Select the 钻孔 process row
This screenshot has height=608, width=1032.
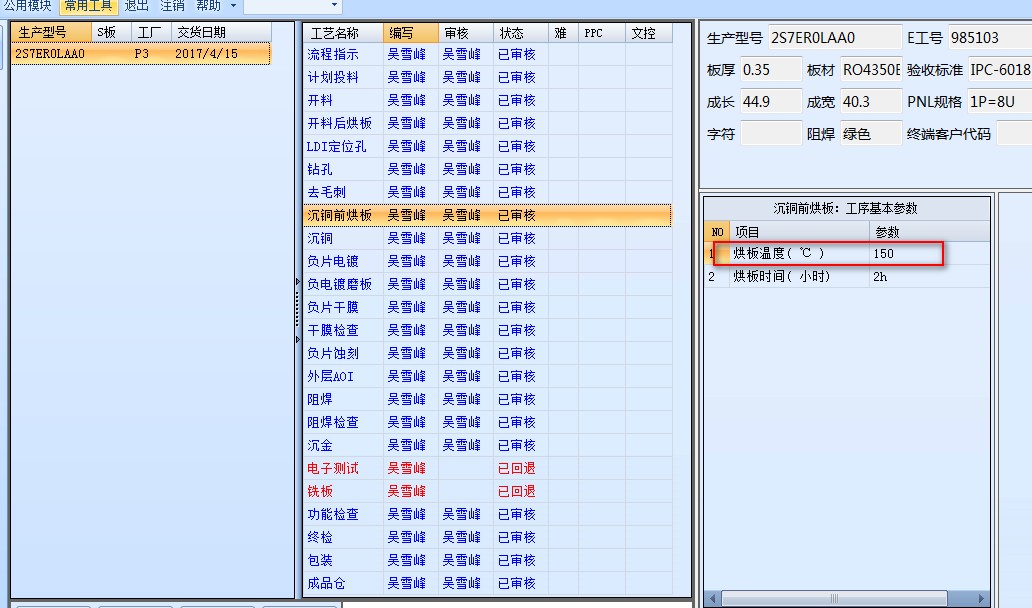(488, 169)
